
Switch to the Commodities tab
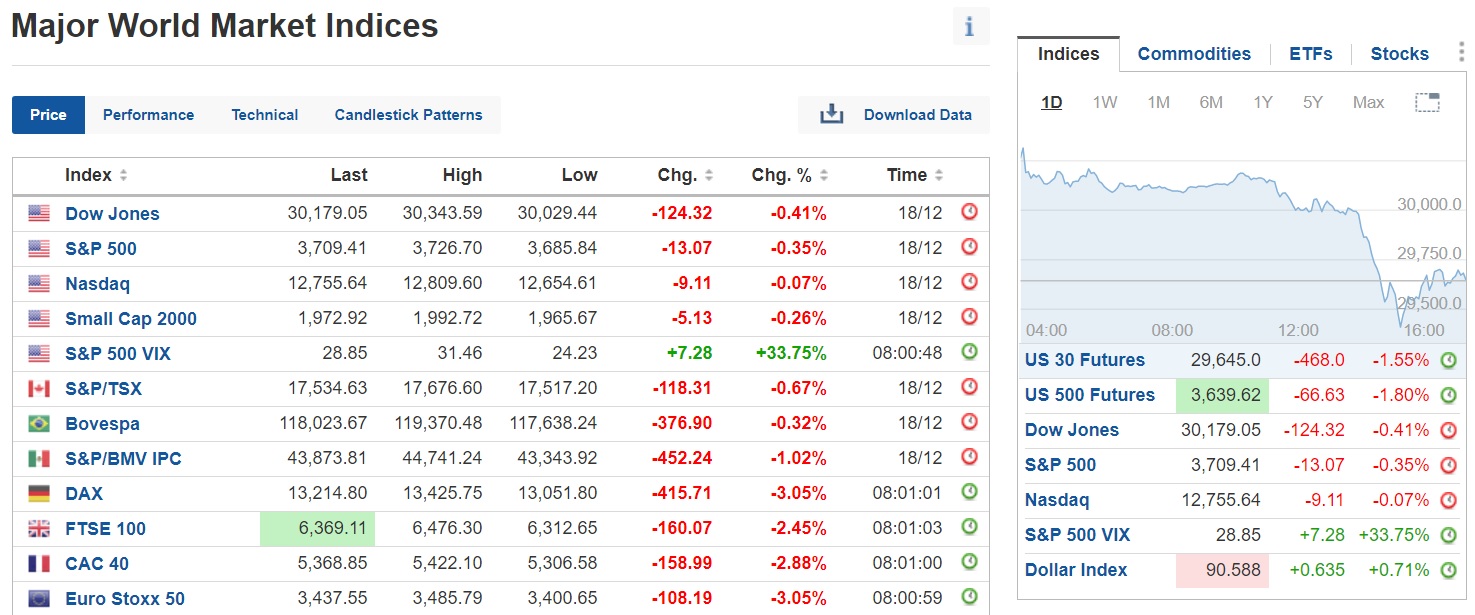pos(1194,54)
